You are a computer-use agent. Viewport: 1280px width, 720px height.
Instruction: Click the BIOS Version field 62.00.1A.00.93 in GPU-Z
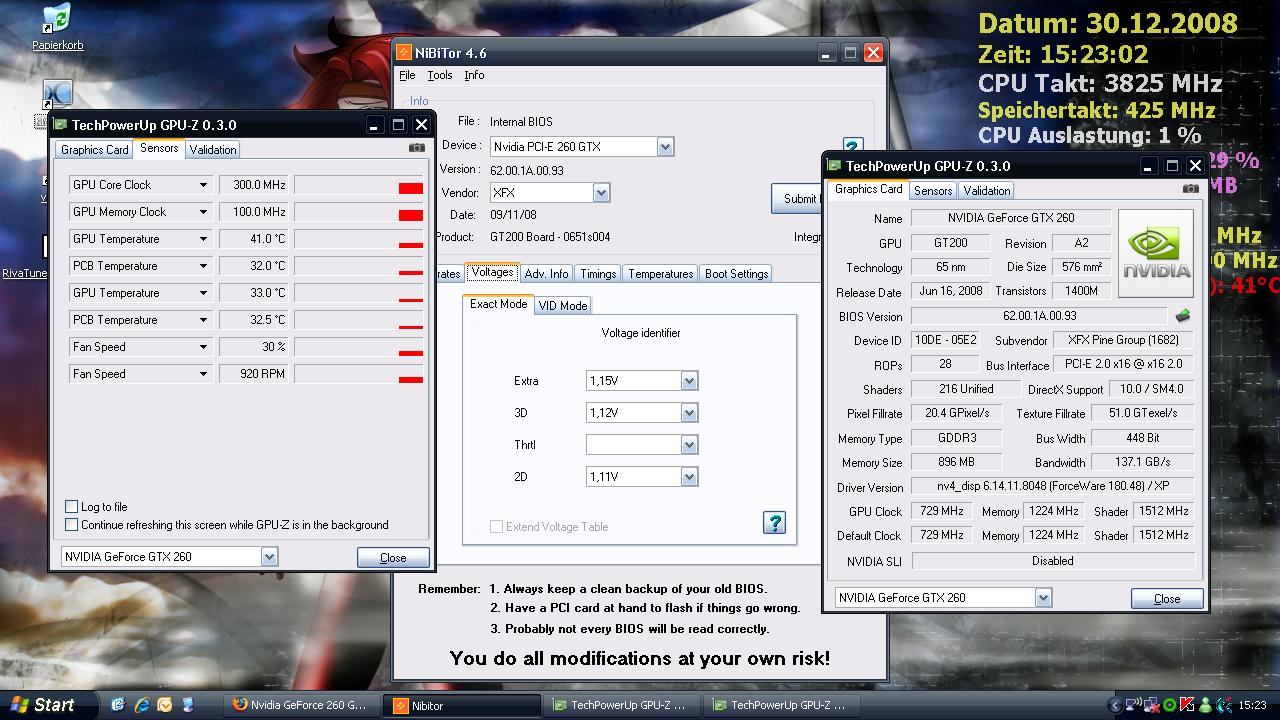pos(1039,316)
